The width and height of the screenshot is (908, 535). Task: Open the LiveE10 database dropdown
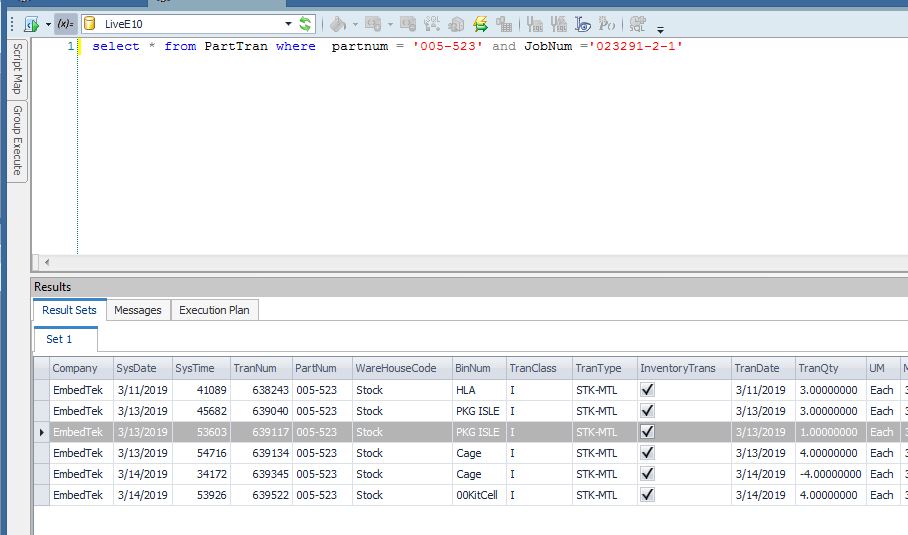[289, 23]
